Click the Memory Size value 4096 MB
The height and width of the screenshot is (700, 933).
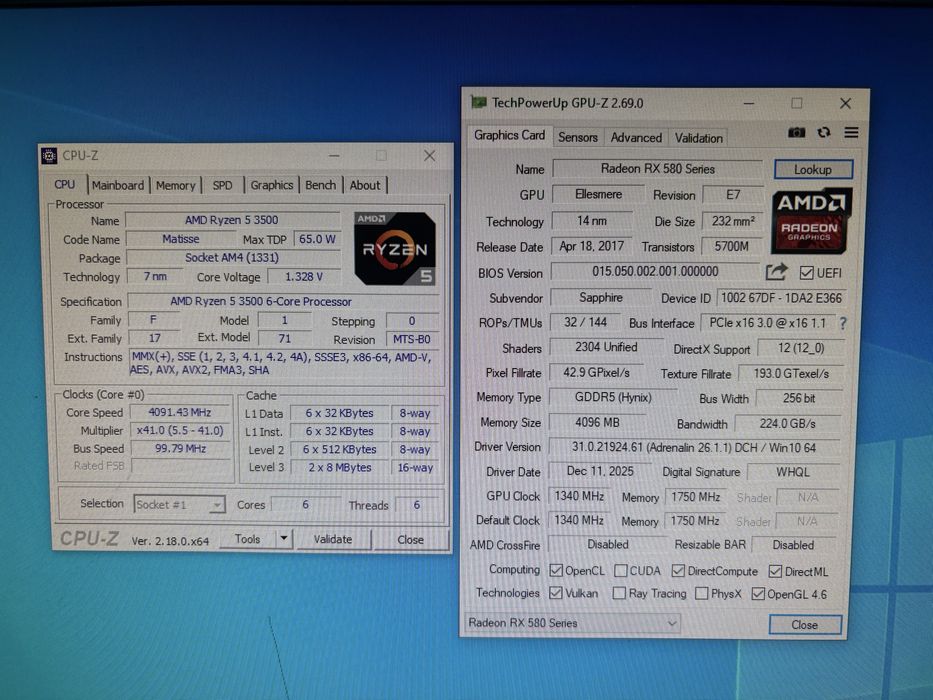pos(597,423)
